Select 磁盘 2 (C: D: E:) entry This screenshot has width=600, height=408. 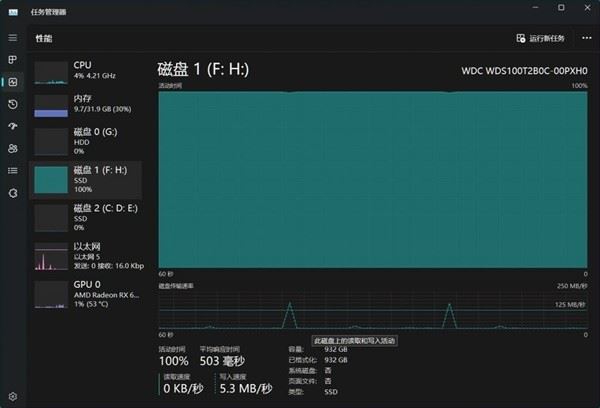[86, 218]
